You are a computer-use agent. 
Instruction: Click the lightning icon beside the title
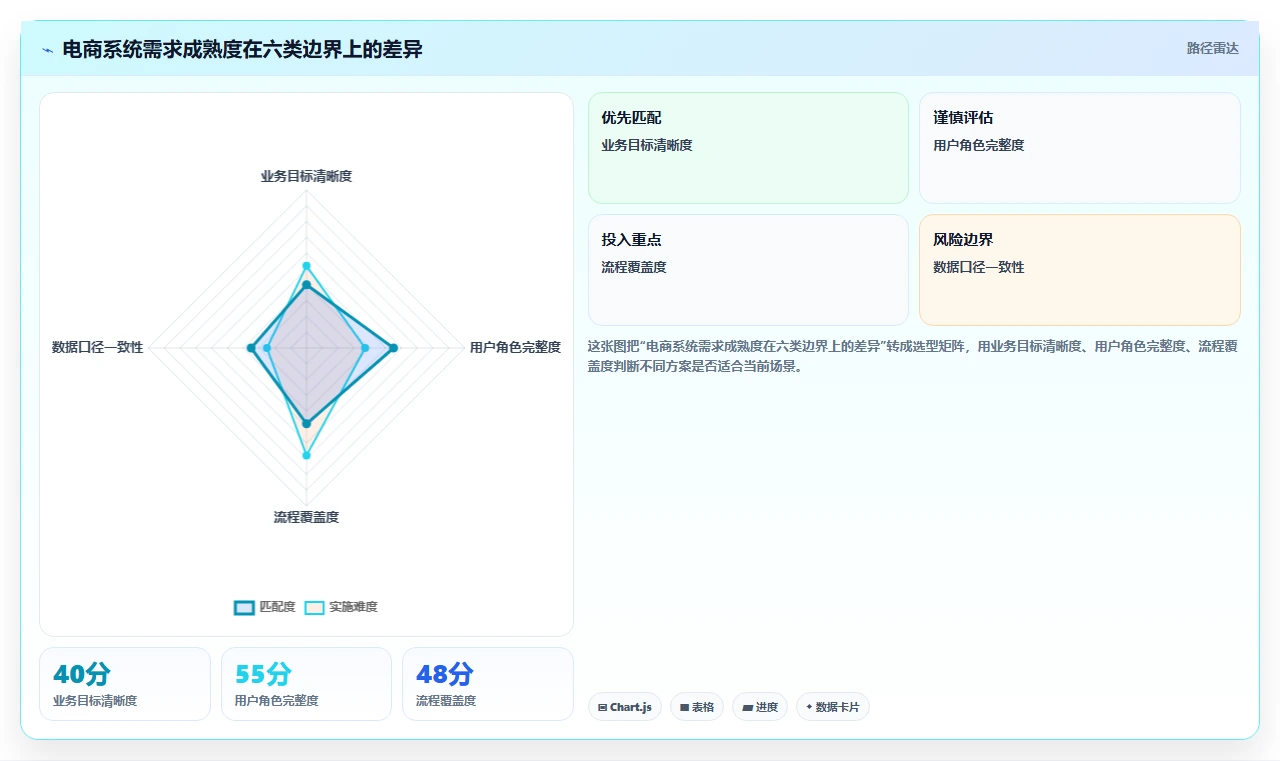pyautogui.click(x=48, y=50)
